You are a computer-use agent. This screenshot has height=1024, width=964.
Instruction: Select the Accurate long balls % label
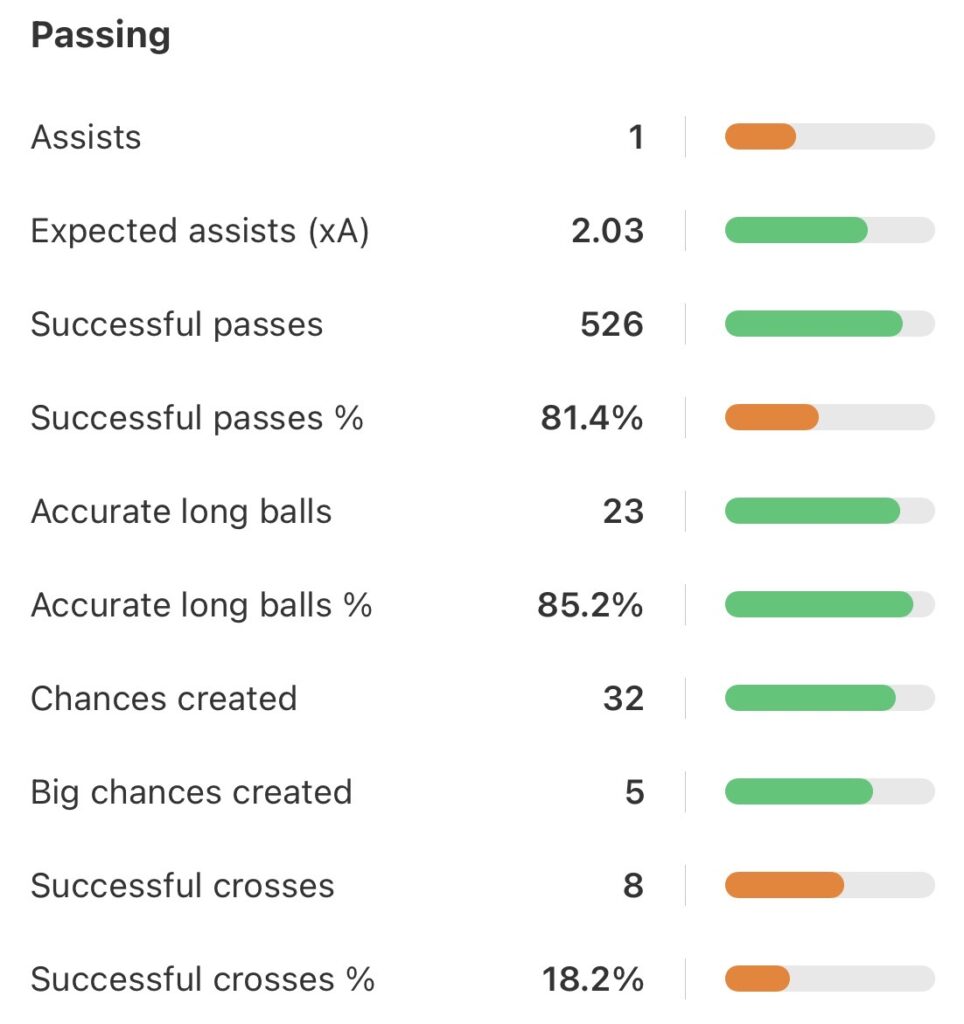[x=201, y=605]
